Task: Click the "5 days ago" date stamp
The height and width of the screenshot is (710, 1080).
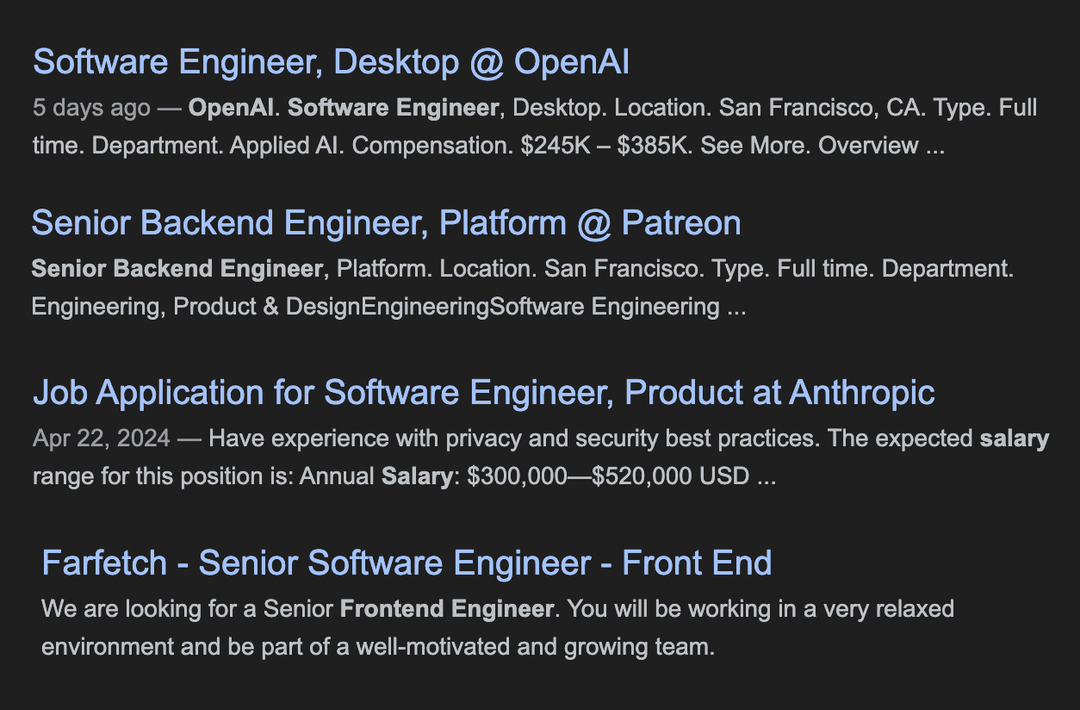Action: pyautogui.click(x=91, y=108)
